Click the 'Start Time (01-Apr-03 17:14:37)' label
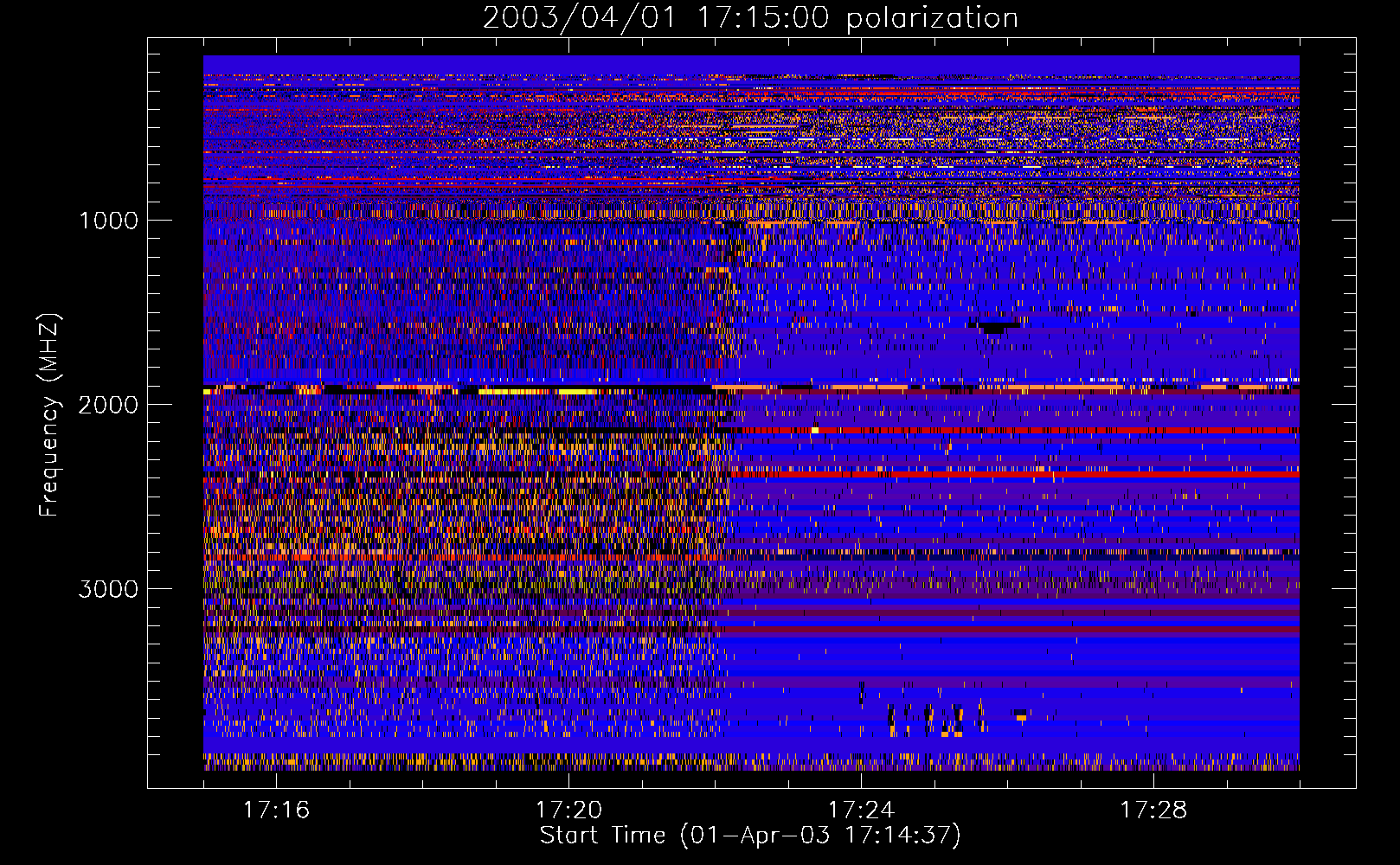The height and width of the screenshot is (865, 1400). (x=750, y=836)
